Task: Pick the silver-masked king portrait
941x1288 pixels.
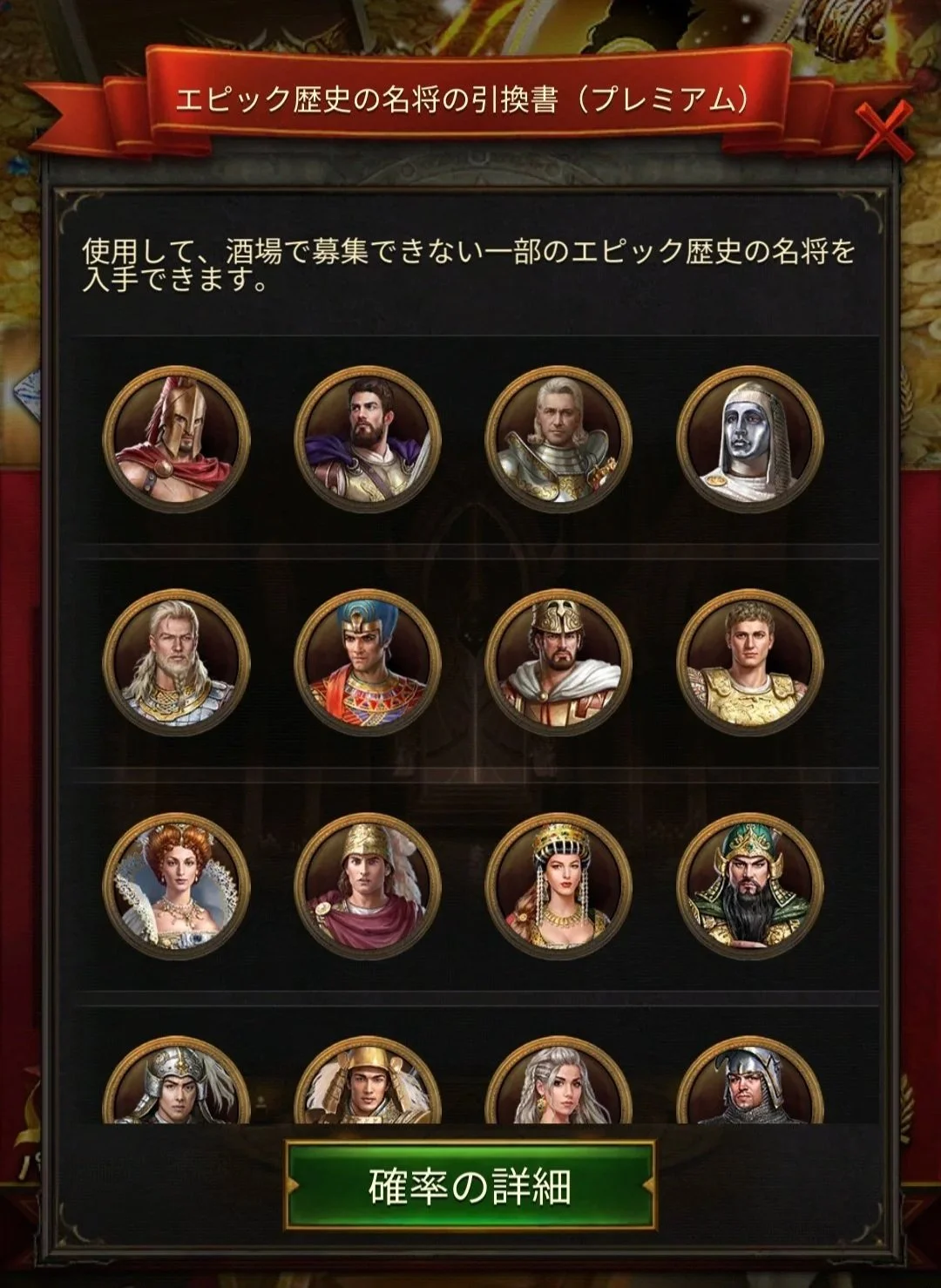Action: [750, 438]
